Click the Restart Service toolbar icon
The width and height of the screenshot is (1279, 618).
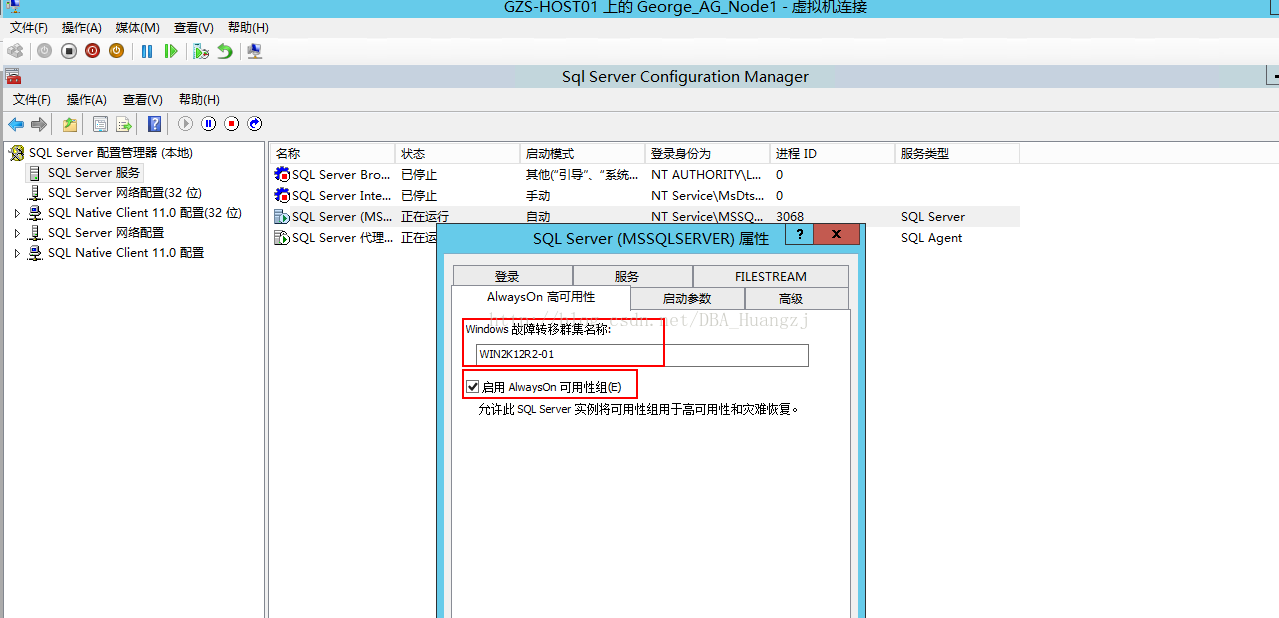click(x=255, y=124)
